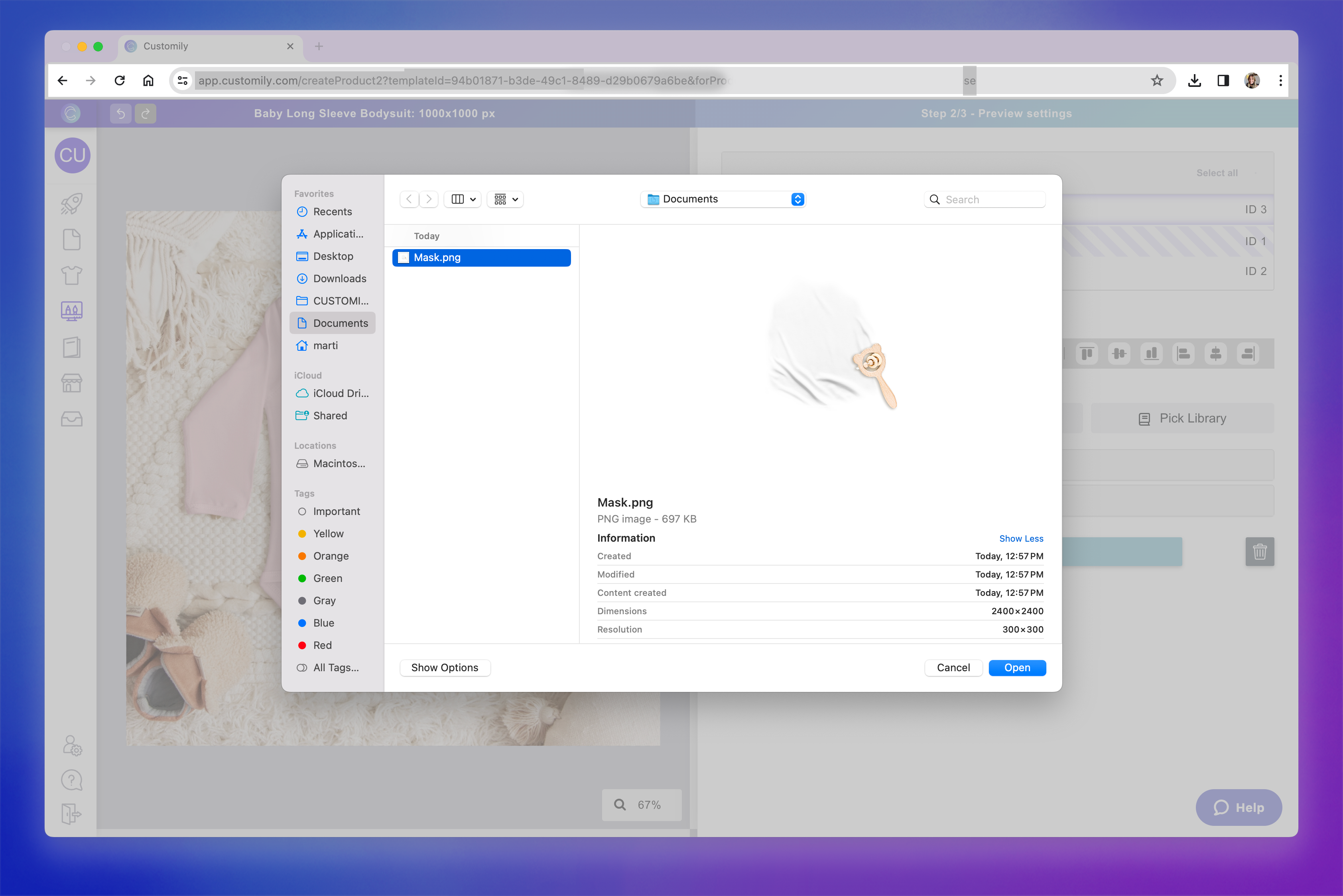The width and height of the screenshot is (1343, 896).
Task: Open the Documents location dropdown
Action: [723, 199]
